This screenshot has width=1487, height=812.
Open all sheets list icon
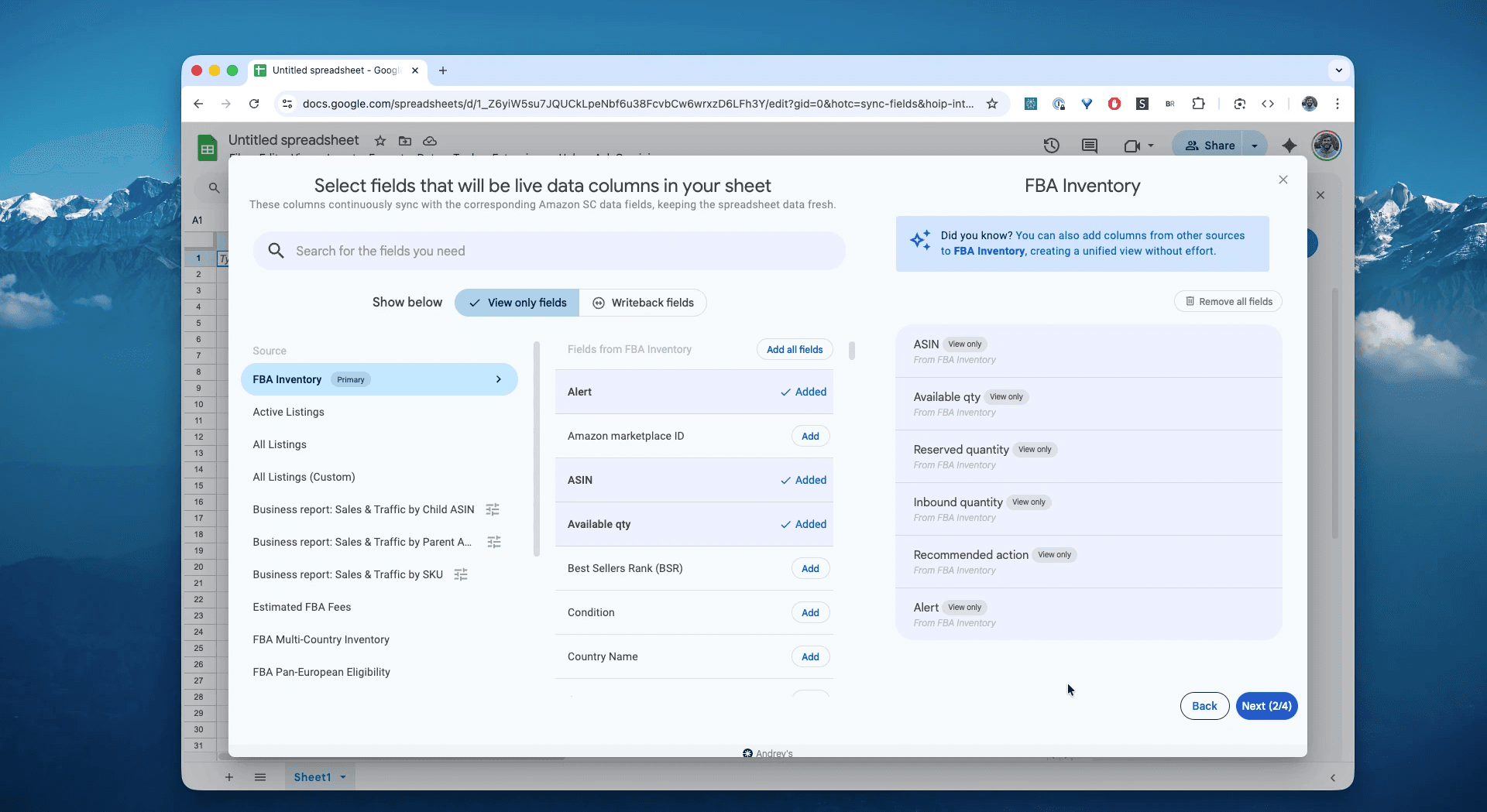click(x=260, y=777)
